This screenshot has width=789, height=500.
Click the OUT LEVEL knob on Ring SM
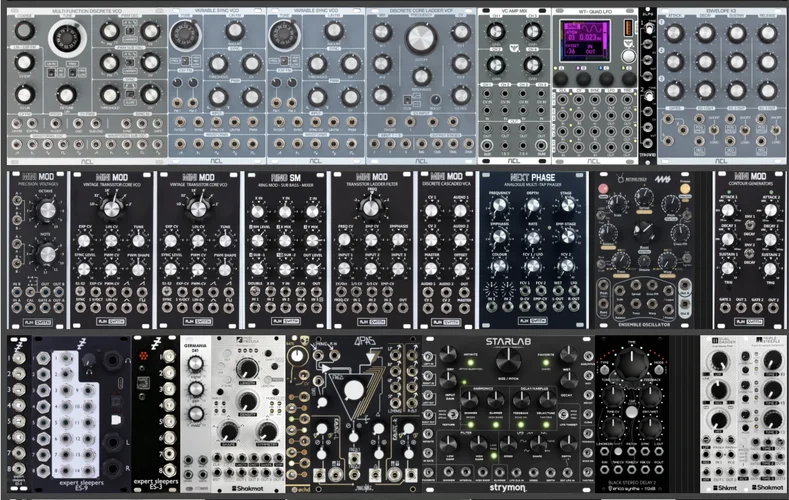(312, 269)
